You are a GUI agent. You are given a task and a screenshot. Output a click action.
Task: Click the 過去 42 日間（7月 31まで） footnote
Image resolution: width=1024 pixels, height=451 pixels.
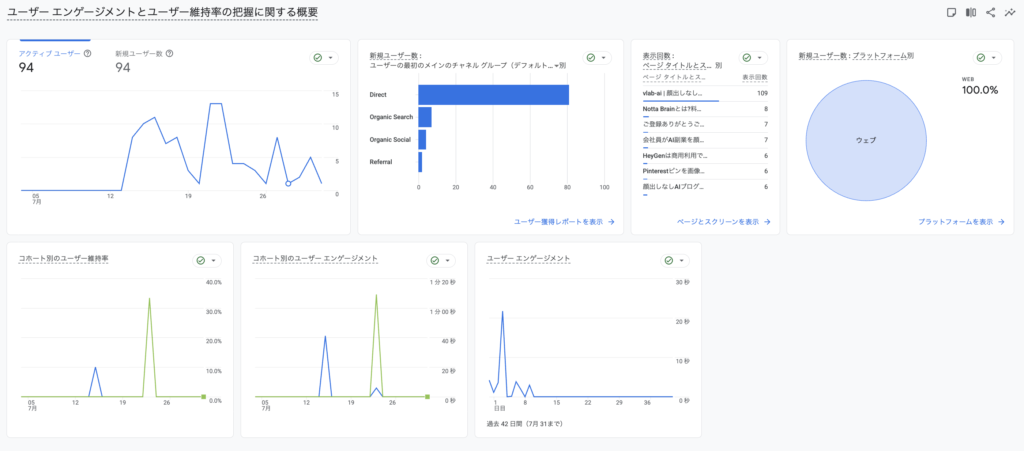(525, 424)
